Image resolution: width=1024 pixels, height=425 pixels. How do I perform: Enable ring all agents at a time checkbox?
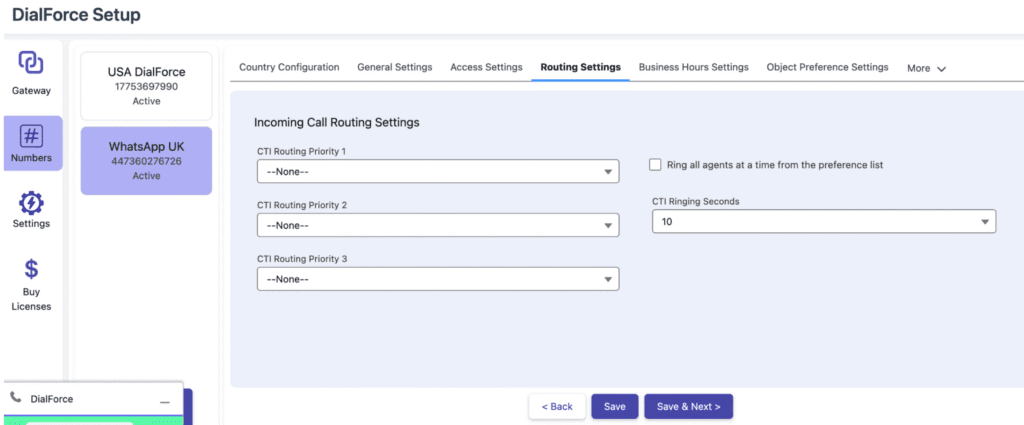[656, 165]
